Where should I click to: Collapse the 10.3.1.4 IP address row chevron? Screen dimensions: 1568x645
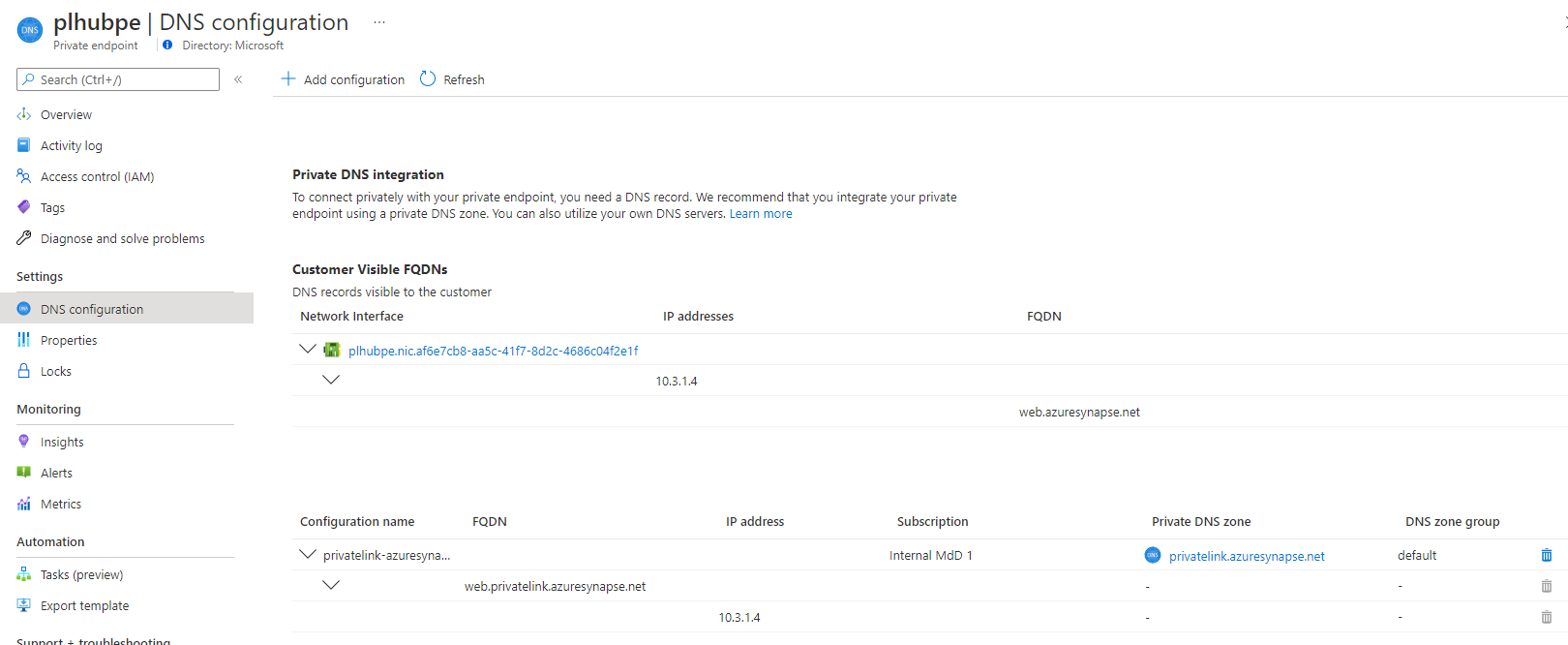click(331, 380)
